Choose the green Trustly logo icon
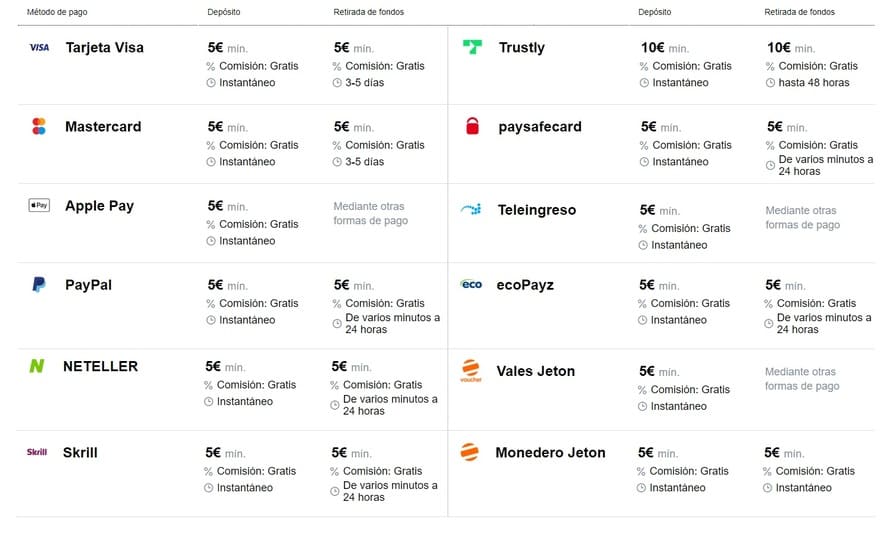The height and width of the screenshot is (533, 888). click(x=472, y=47)
